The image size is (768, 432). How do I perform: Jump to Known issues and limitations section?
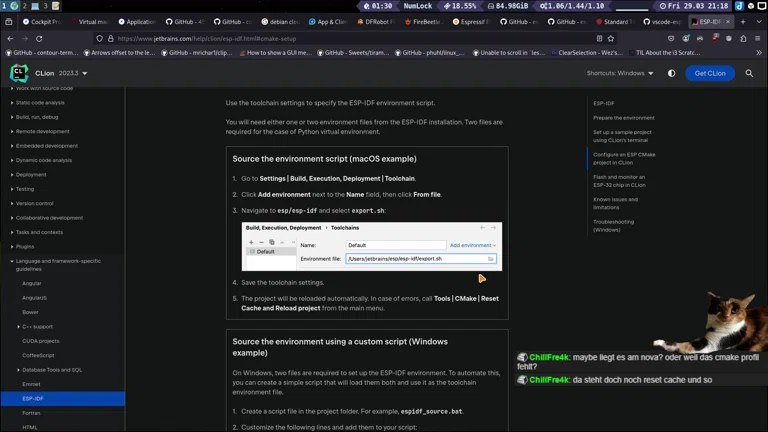[x=615, y=203]
